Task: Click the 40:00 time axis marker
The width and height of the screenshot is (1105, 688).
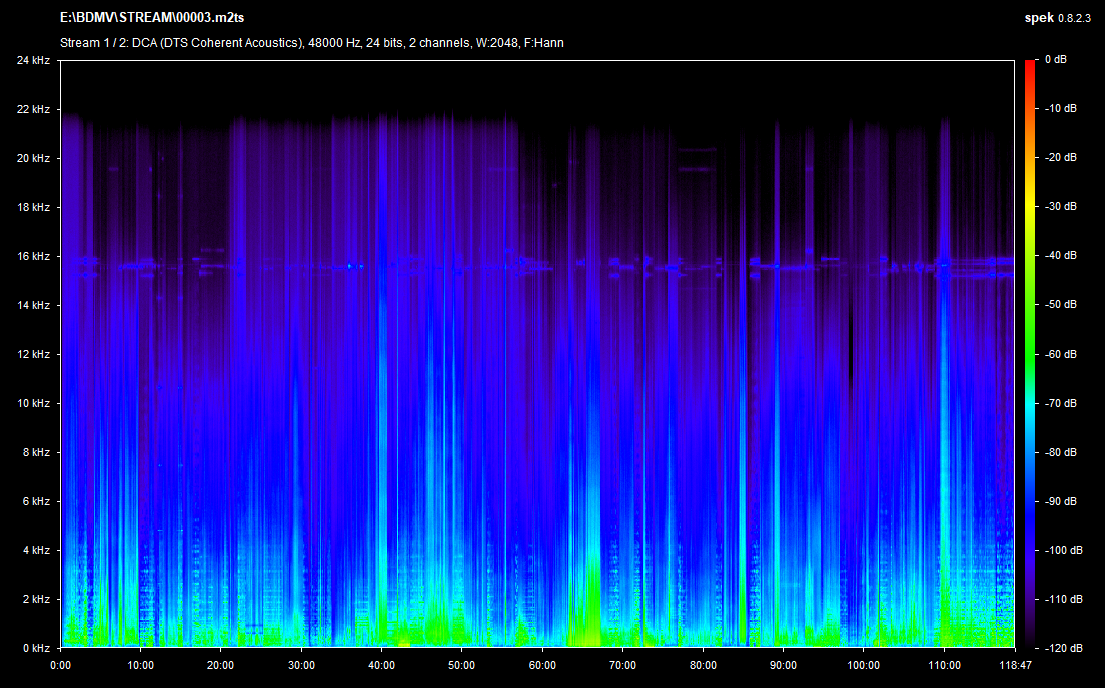Action: tap(381, 664)
